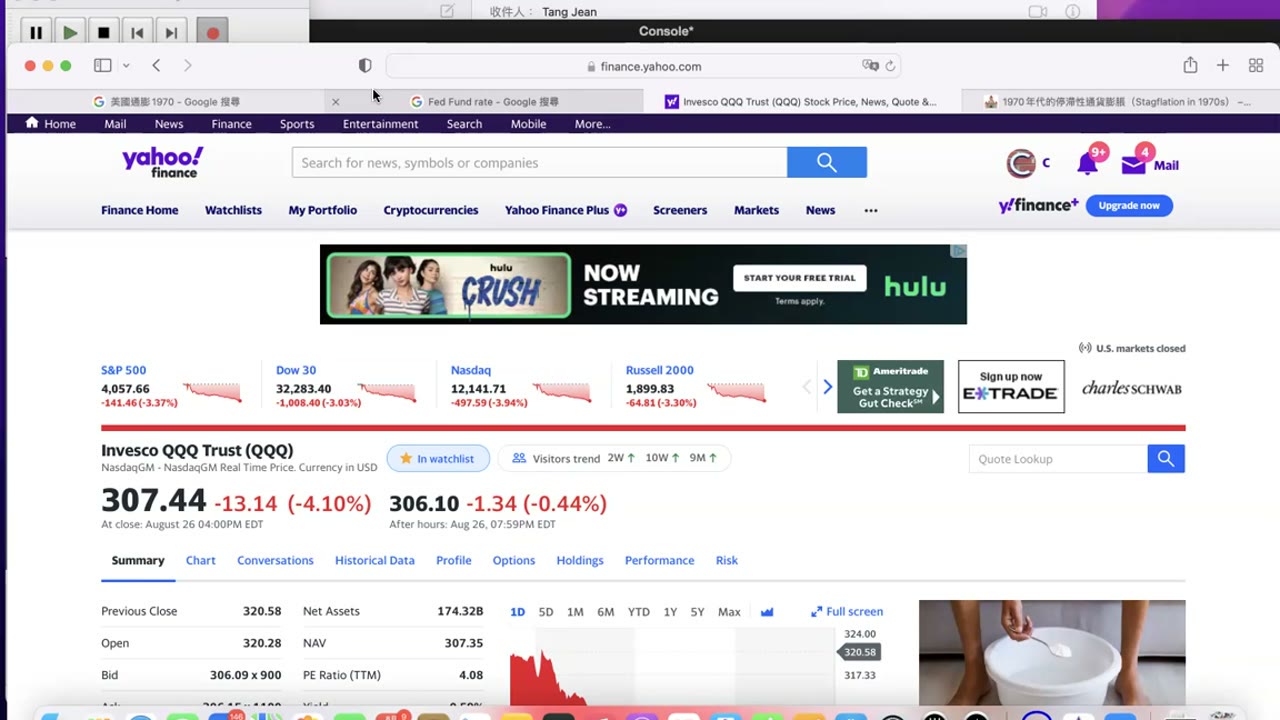Show the Safari tab overview
This screenshot has height=720, width=1280.
[1256, 66]
